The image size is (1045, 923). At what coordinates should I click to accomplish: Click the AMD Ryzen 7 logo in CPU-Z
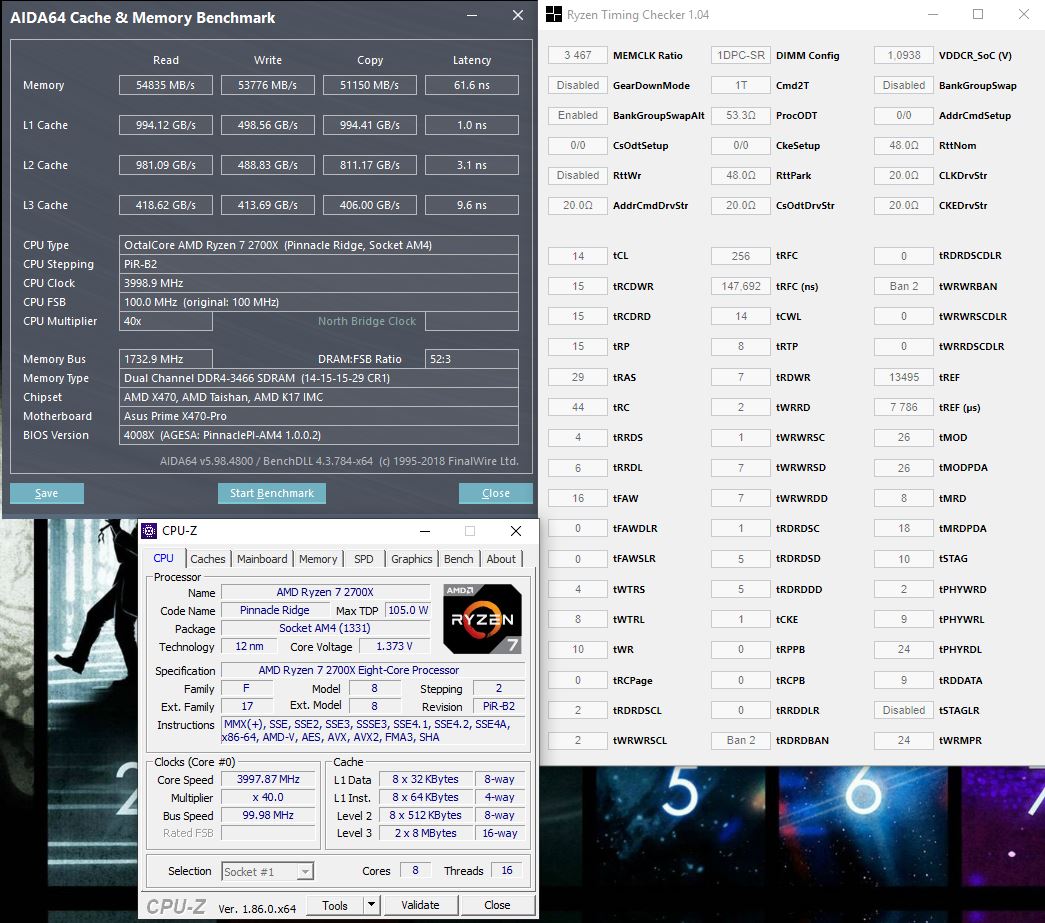(483, 619)
